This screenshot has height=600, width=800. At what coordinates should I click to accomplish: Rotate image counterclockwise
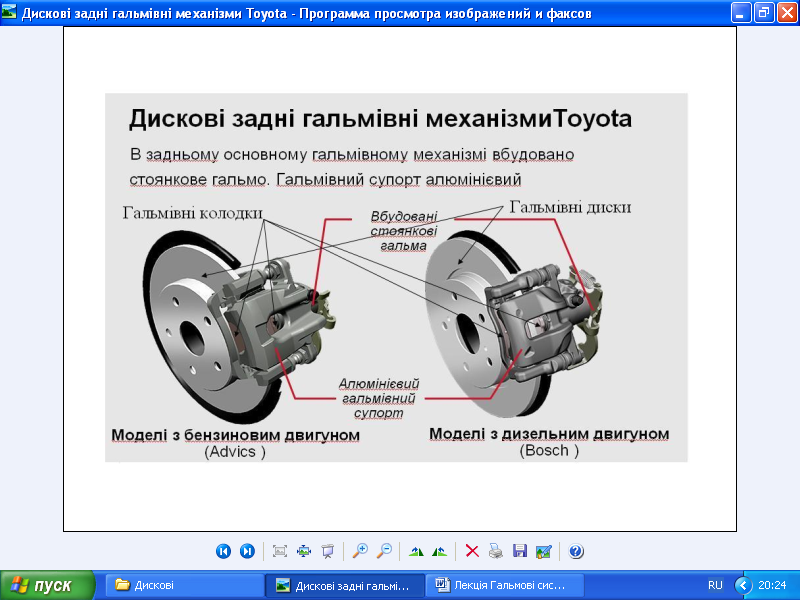click(439, 551)
